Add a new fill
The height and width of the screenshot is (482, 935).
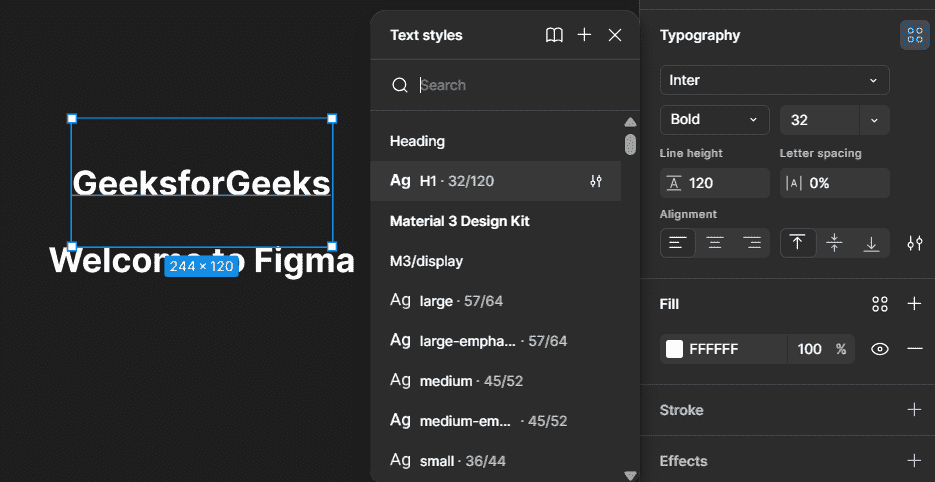pos(914,304)
